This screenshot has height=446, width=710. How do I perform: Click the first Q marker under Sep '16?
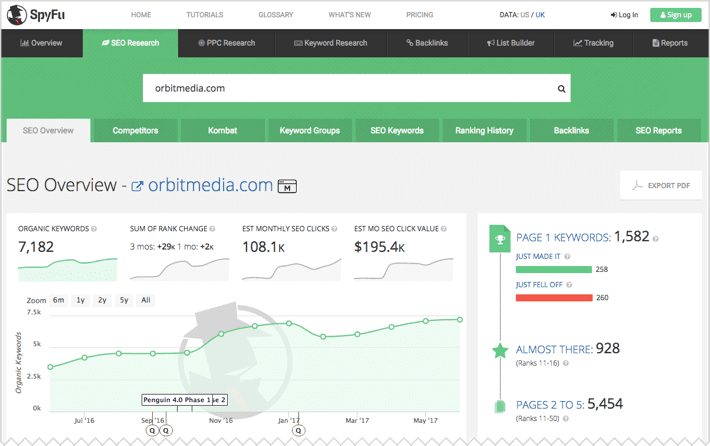tap(152, 430)
